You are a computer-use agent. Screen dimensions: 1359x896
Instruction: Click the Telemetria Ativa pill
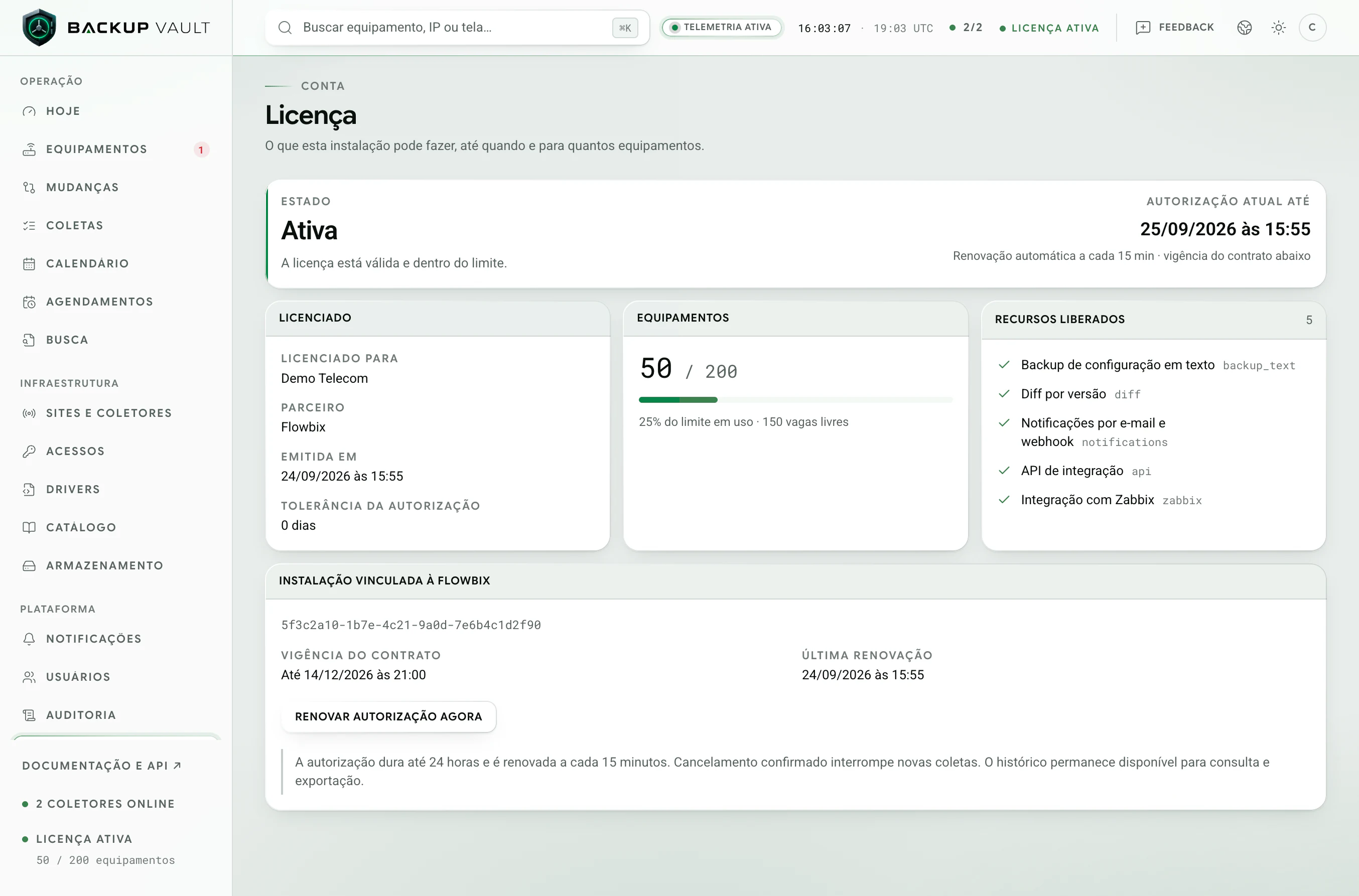click(x=721, y=28)
